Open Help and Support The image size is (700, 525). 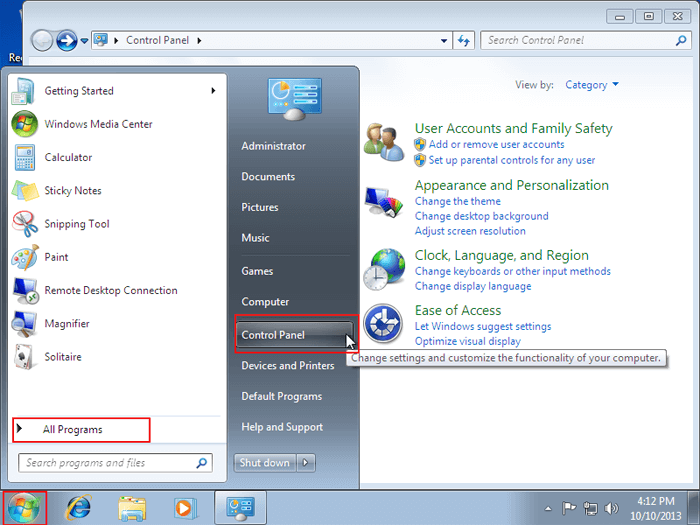pos(282,427)
